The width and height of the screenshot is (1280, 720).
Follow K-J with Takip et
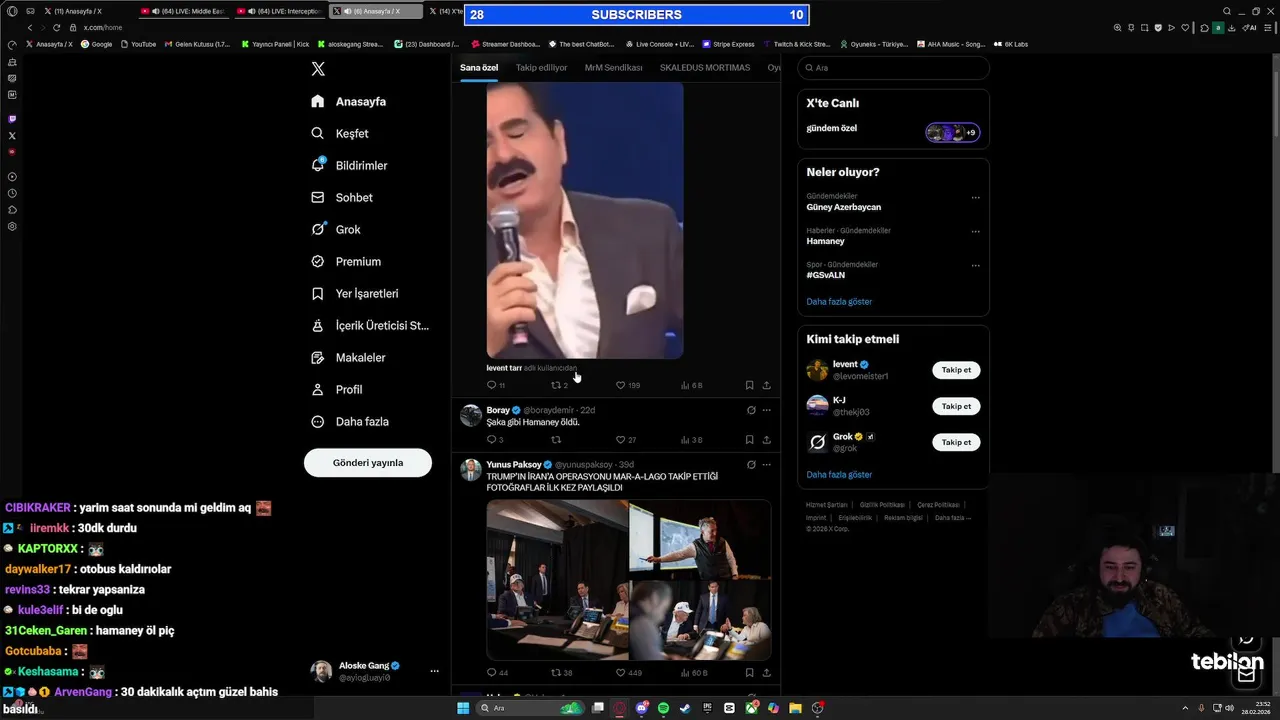pos(956,406)
